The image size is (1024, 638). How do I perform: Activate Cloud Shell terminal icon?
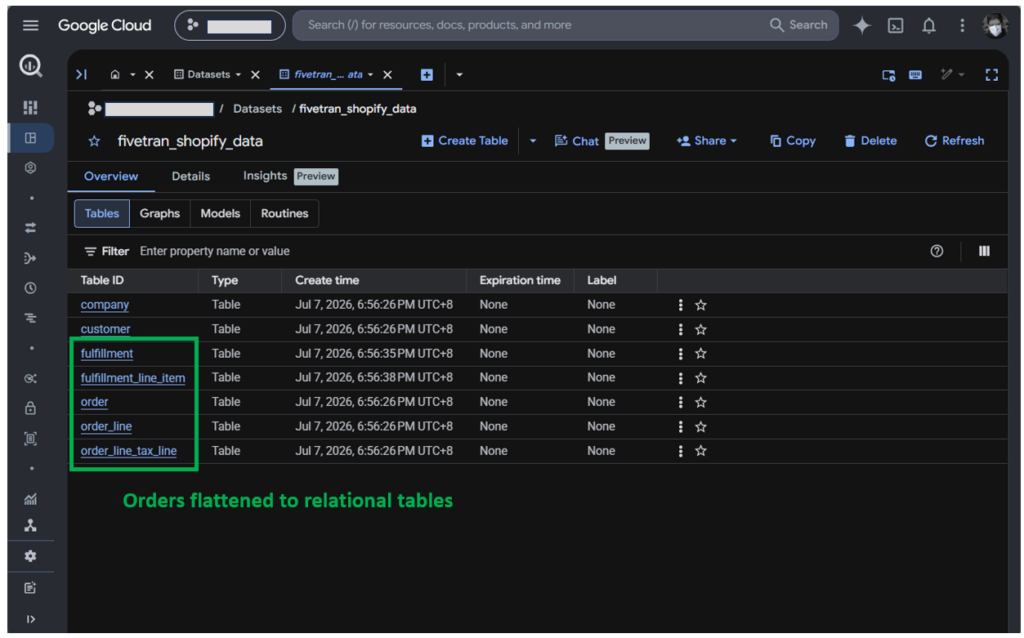point(895,25)
